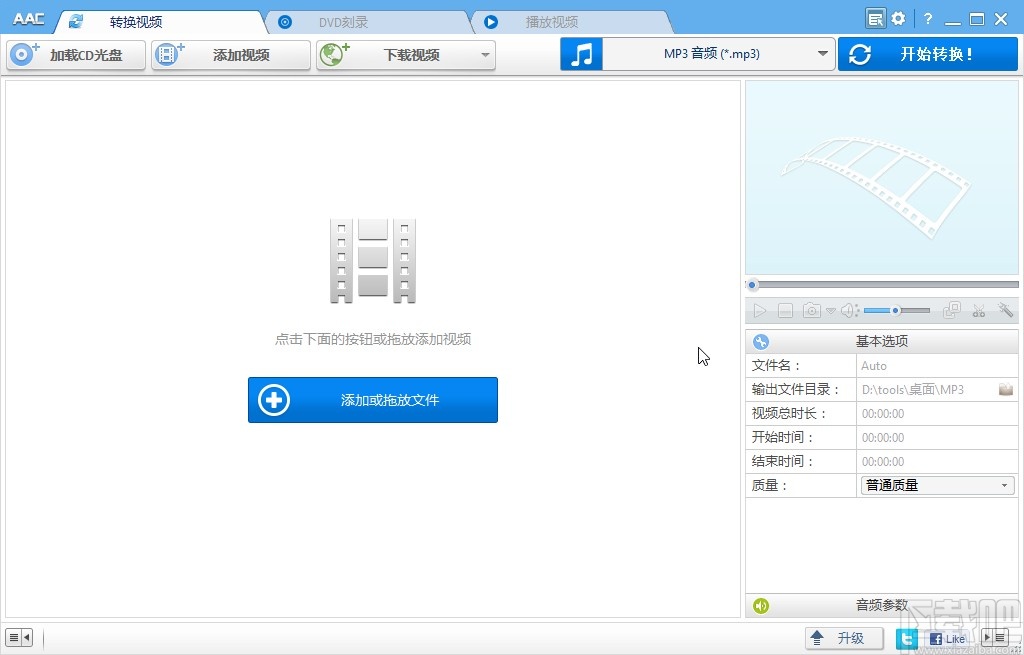Click the 开始转换 convert button

927,53
